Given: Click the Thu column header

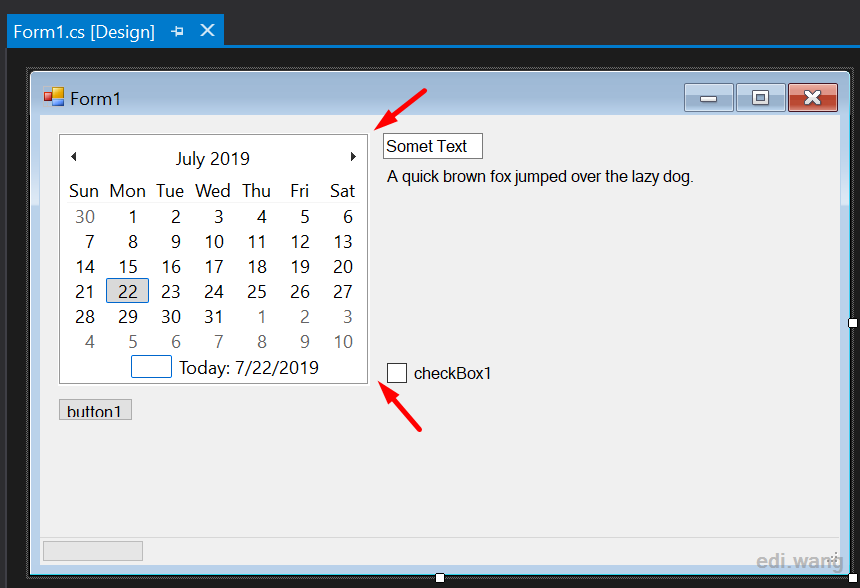Looking at the screenshot, I should pos(257,191).
